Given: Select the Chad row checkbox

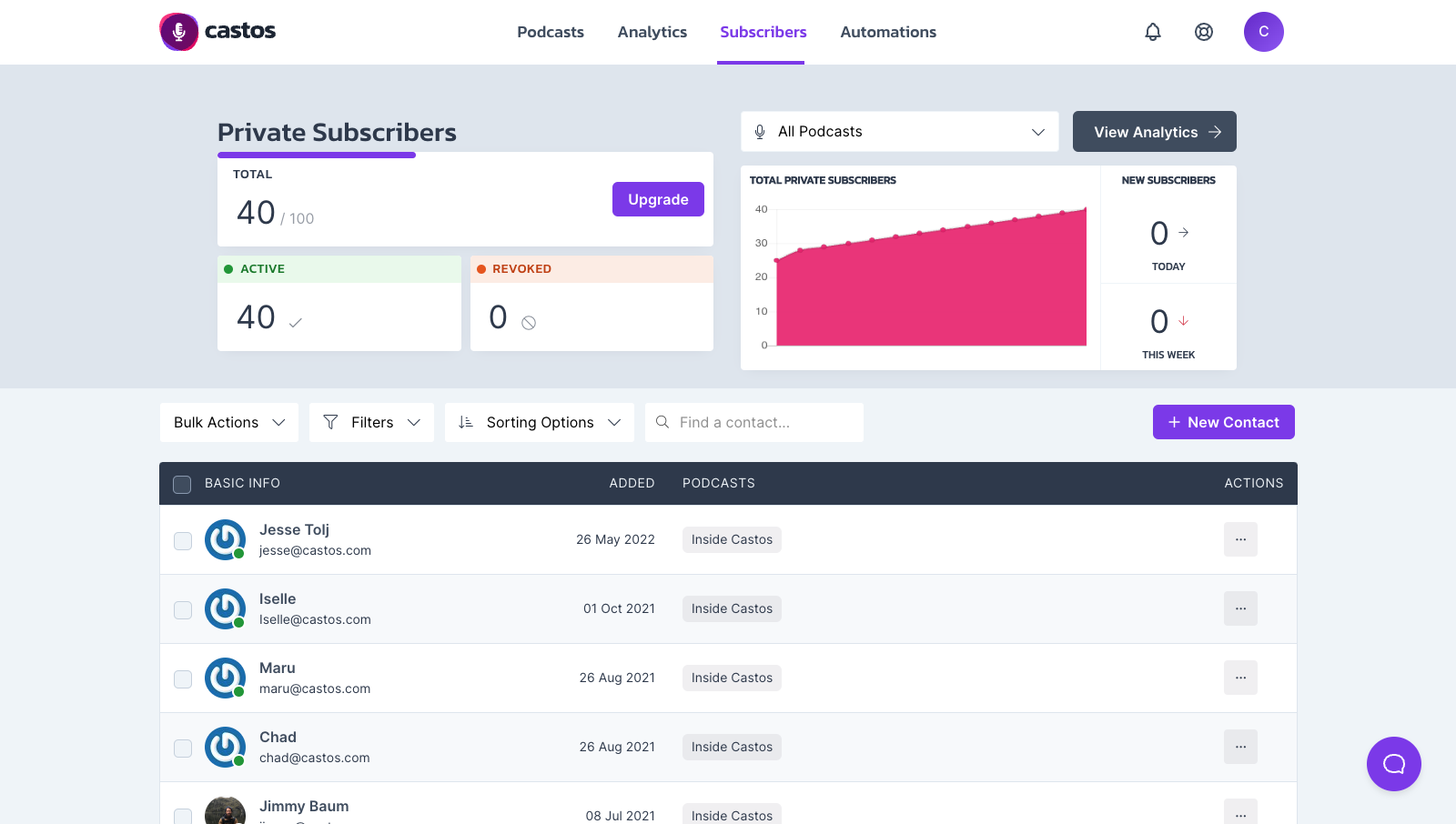Looking at the screenshot, I should tap(183, 748).
